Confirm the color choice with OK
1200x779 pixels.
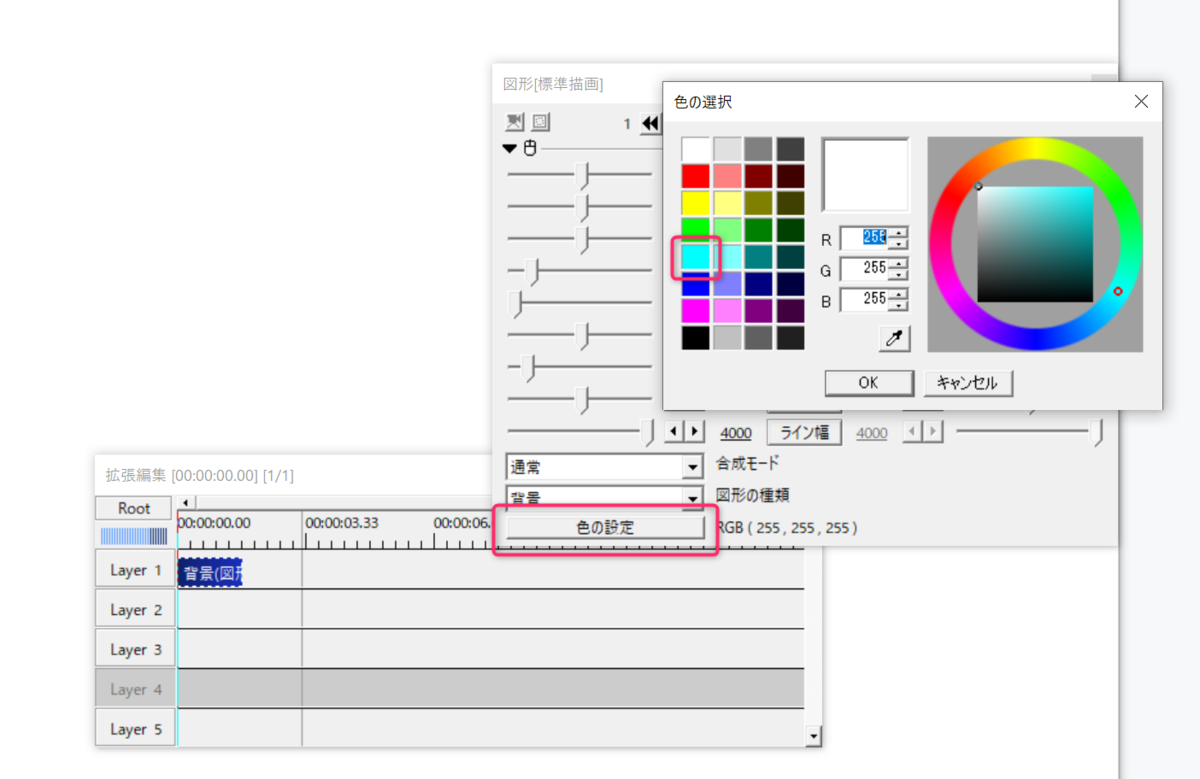pyautogui.click(x=868, y=382)
